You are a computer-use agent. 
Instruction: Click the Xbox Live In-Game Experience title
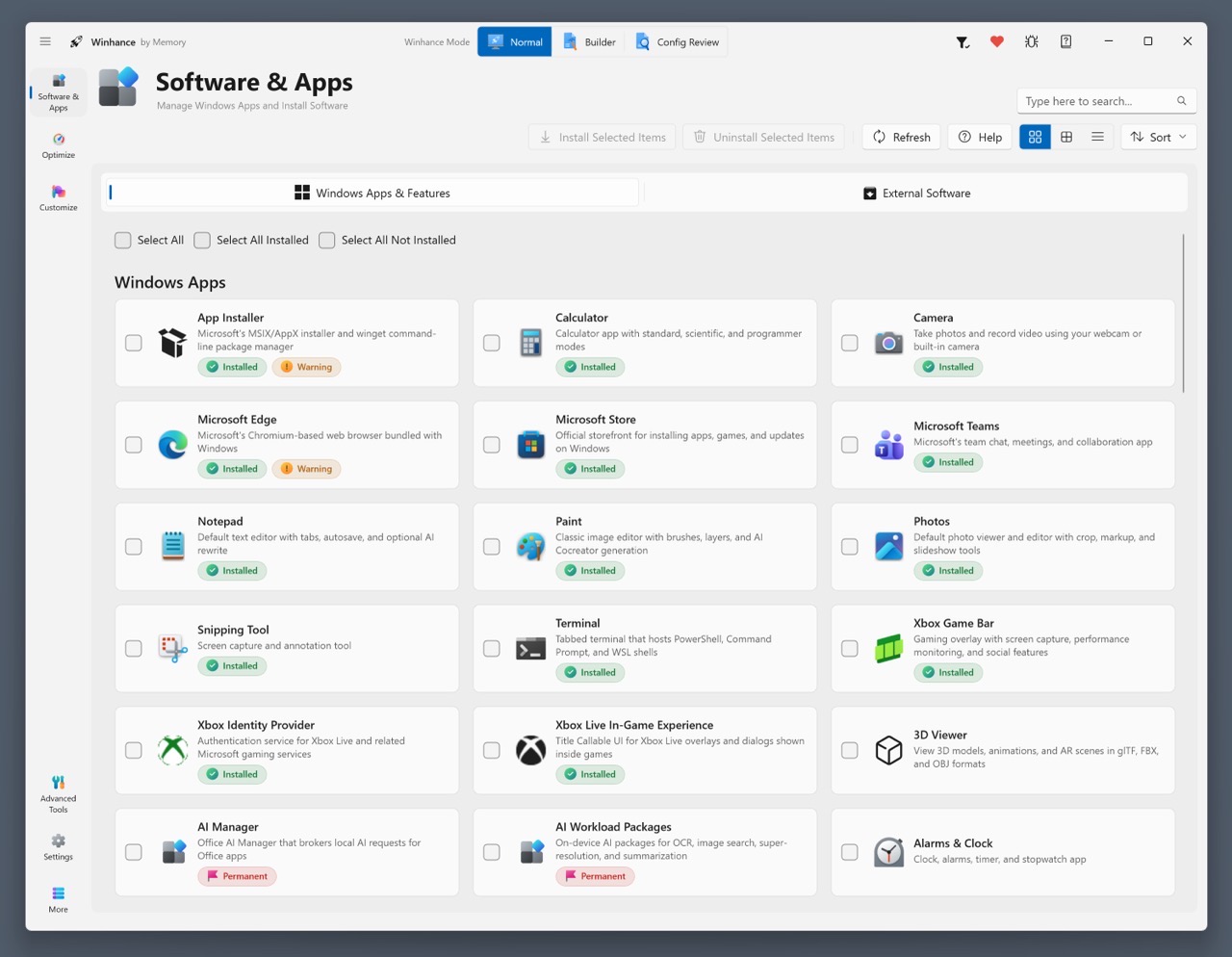634,725
